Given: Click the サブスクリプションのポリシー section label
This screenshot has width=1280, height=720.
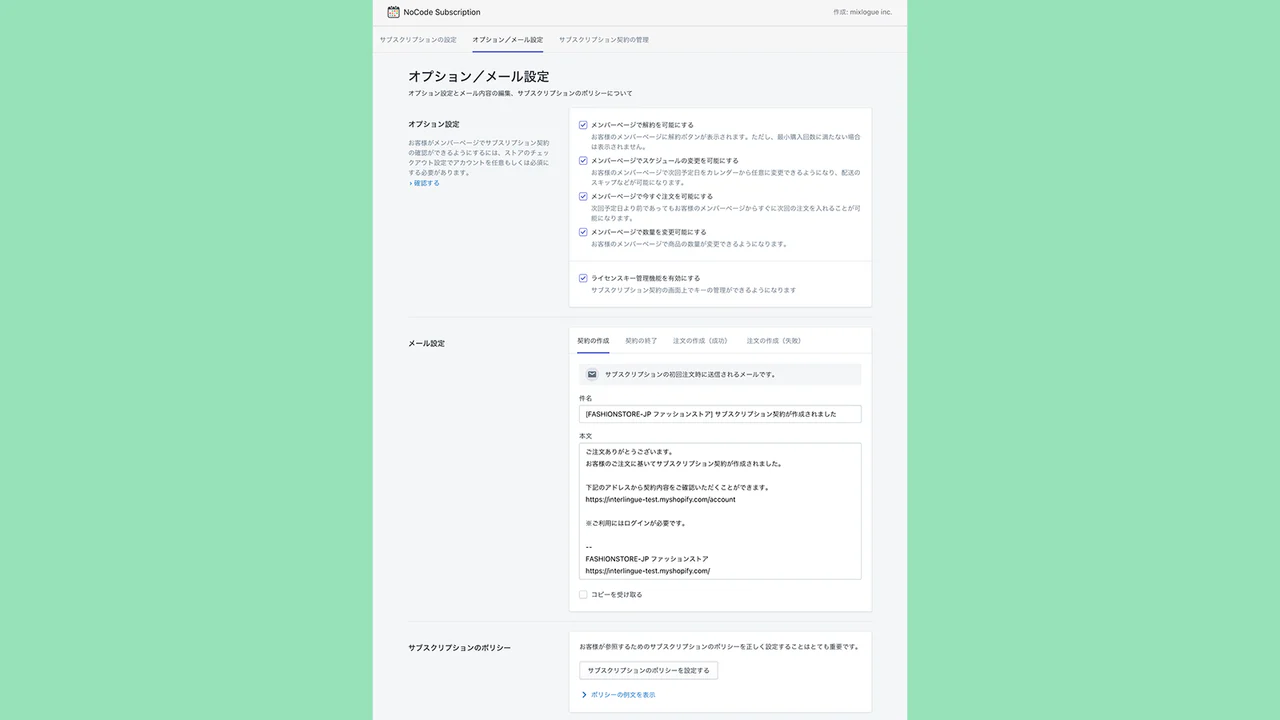Looking at the screenshot, I should pyautogui.click(x=459, y=648).
